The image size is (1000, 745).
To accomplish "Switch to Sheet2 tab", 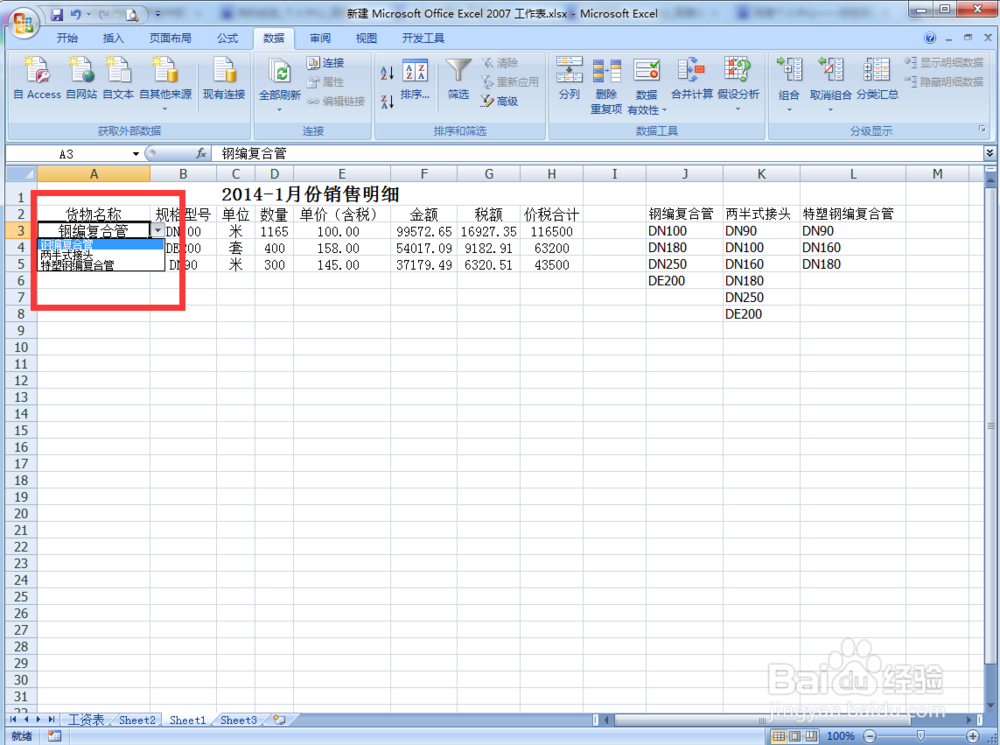I will (x=137, y=719).
